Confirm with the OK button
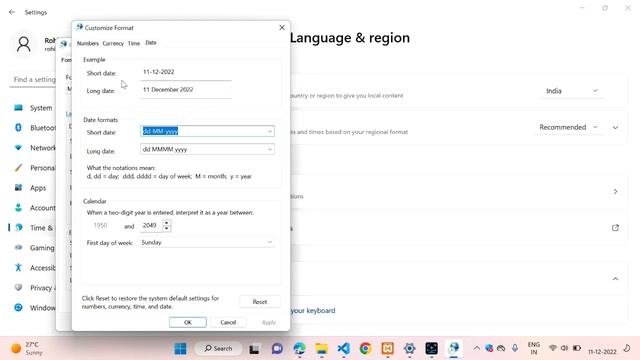Screen dimensions: 640x360 click(x=188, y=322)
